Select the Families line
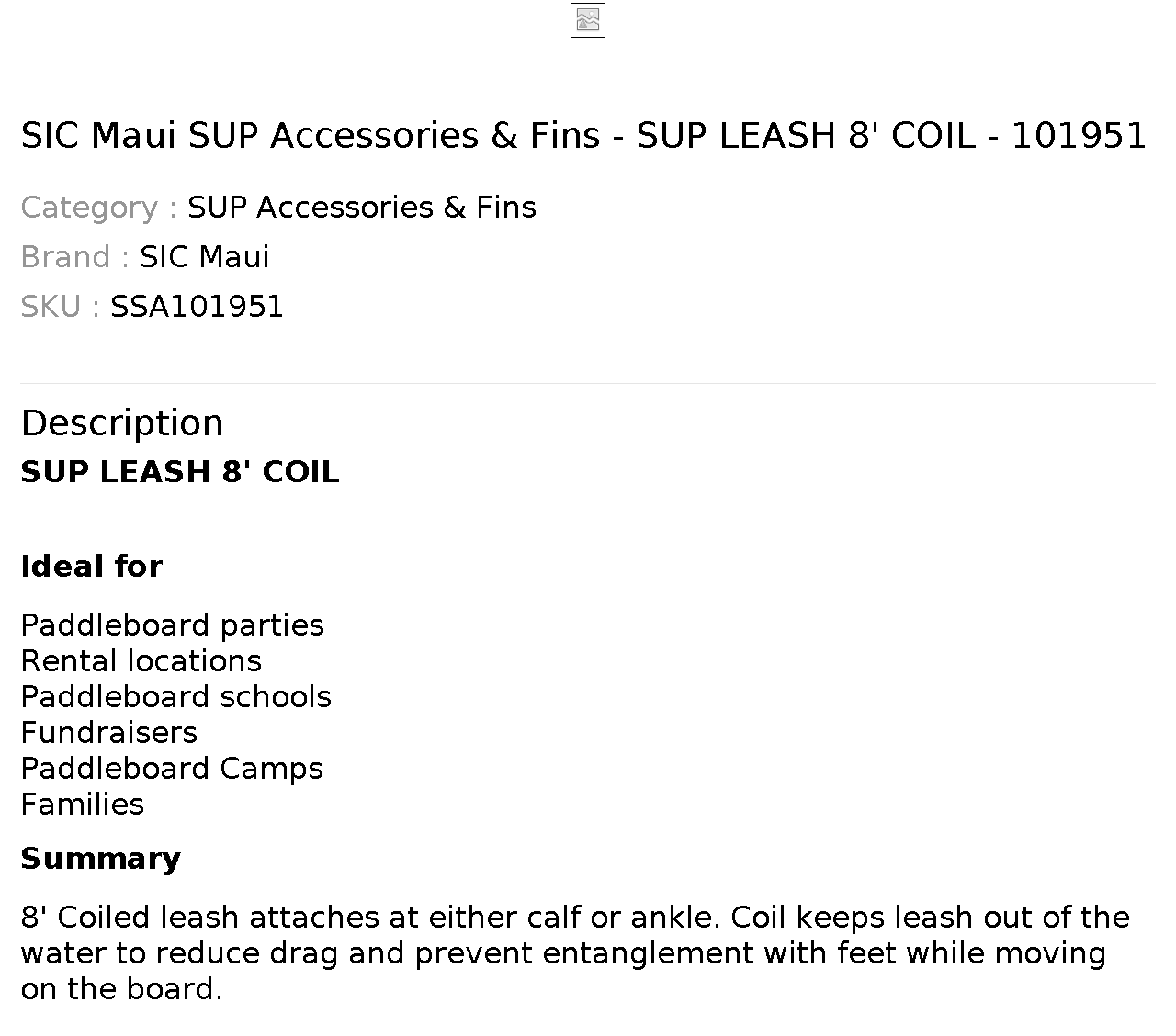 click(x=83, y=805)
